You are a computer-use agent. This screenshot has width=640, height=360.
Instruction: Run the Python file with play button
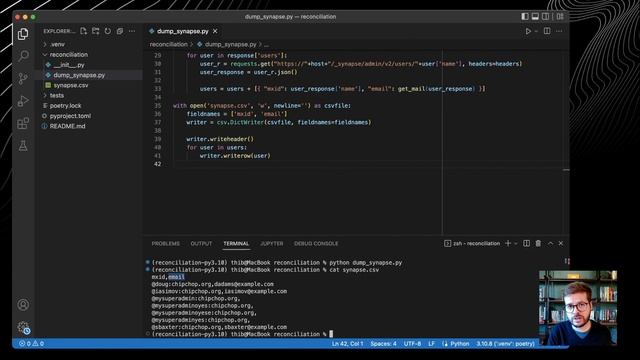pyautogui.click(x=528, y=31)
